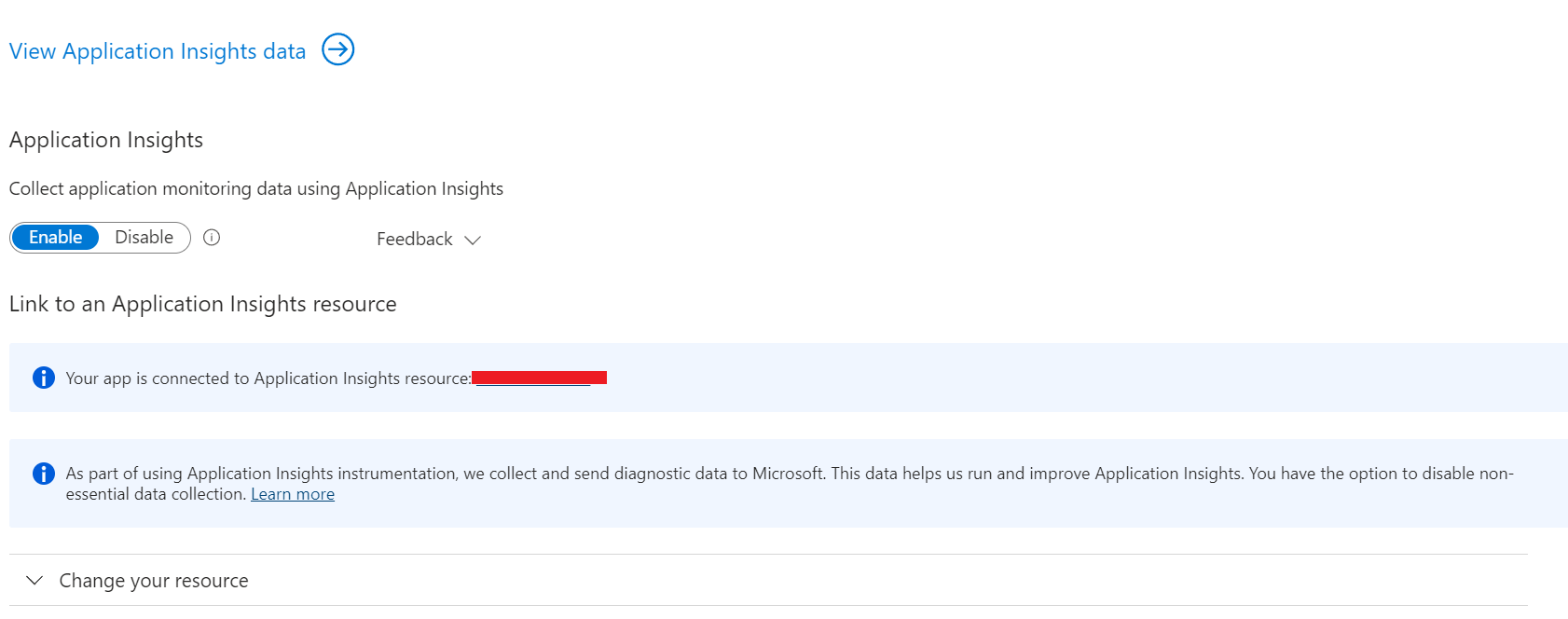1568x619 pixels.
Task: Open the "Learn more" link about data collection
Action: [292, 493]
